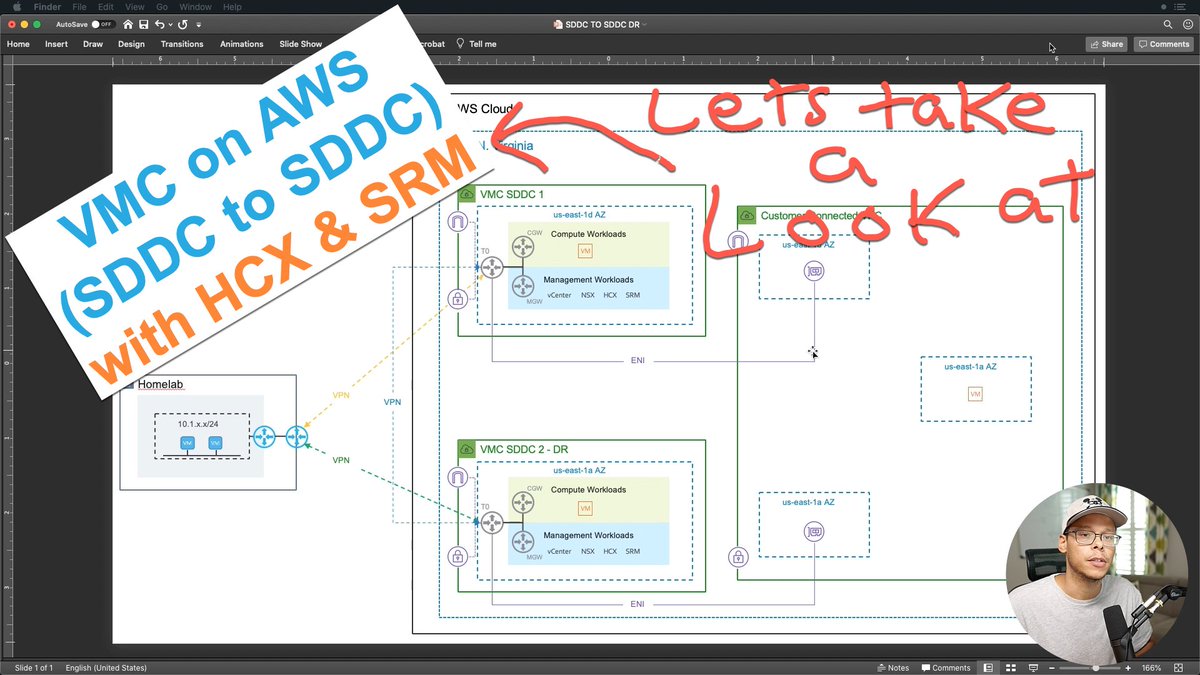Open the Home ribbon tab
The width and height of the screenshot is (1200, 675).
[x=18, y=44]
